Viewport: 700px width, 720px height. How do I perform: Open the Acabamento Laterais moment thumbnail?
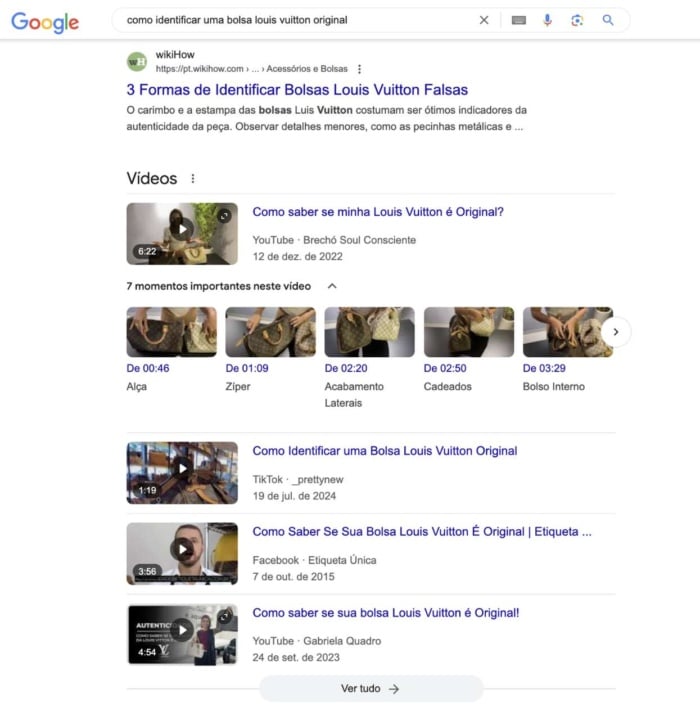click(x=370, y=332)
